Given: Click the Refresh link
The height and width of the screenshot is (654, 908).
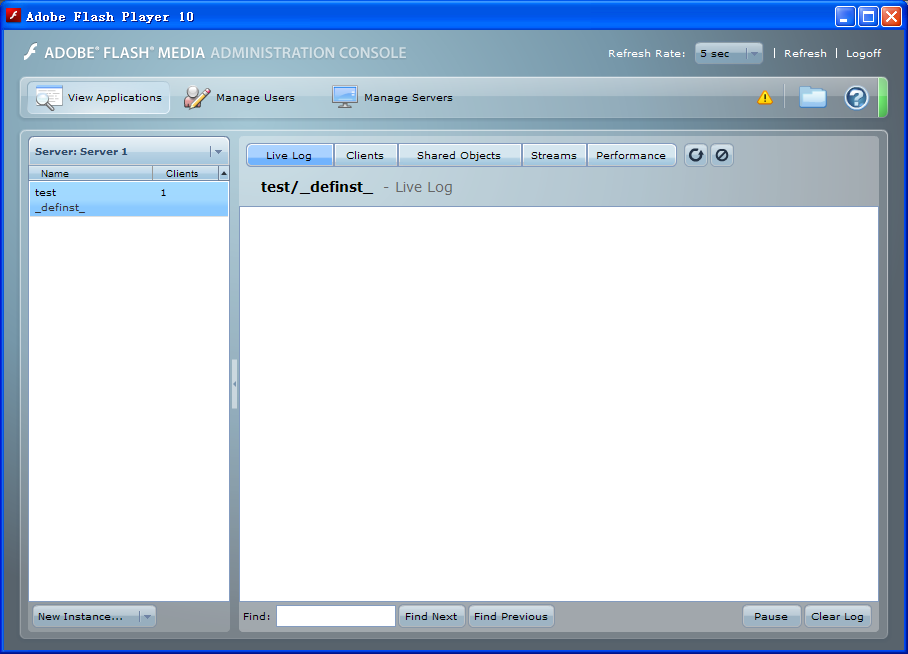Looking at the screenshot, I should (805, 53).
